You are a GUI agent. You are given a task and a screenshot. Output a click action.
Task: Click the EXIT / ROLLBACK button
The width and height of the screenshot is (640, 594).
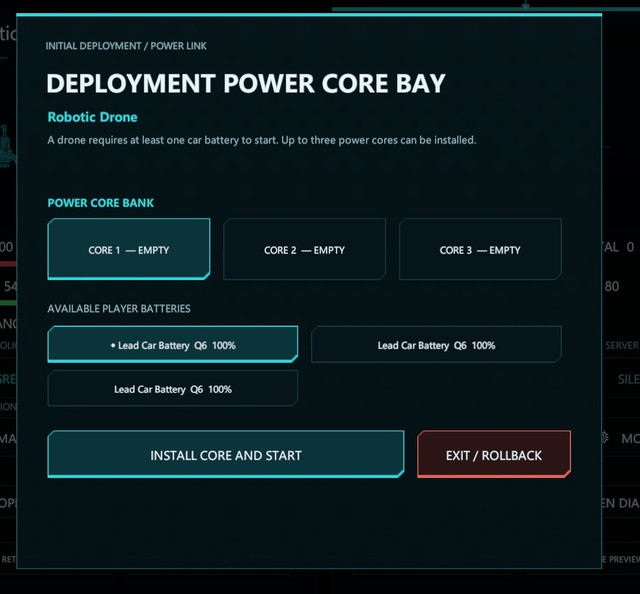pyautogui.click(x=494, y=454)
